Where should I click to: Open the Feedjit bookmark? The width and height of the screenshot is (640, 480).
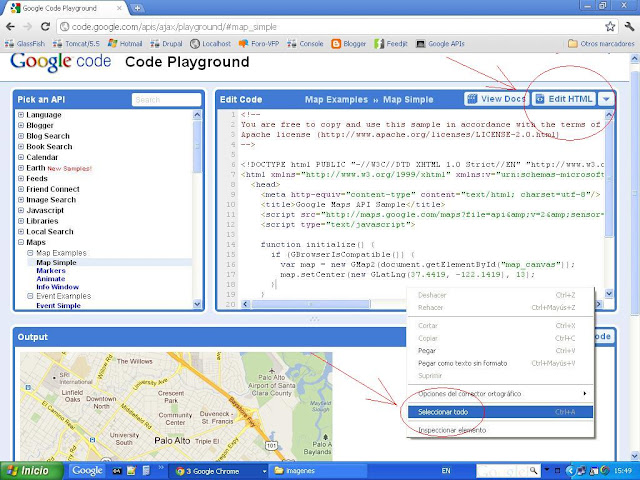point(391,44)
